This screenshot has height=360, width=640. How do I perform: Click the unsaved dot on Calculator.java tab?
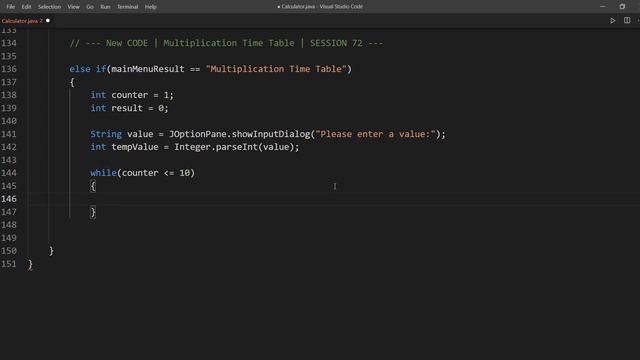48,20
